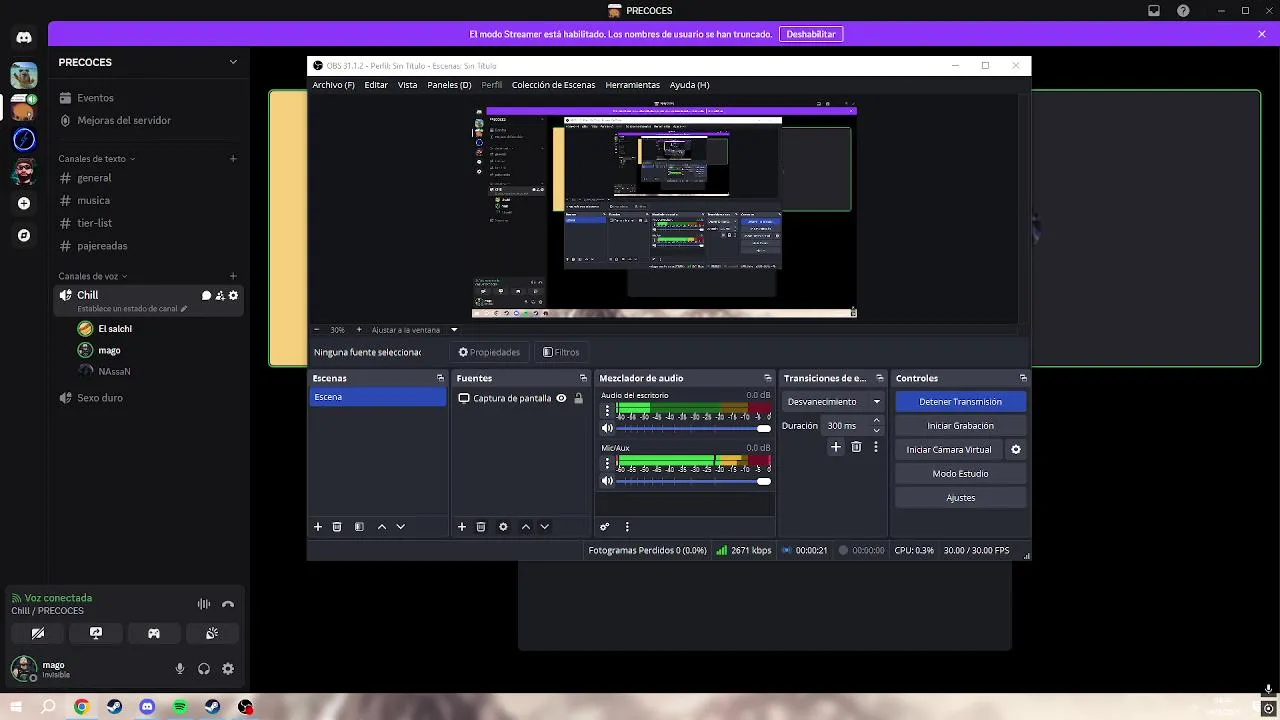Click Detener Transmisión button
Image resolution: width=1280 pixels, height=720 pixels.
[960, 402]
